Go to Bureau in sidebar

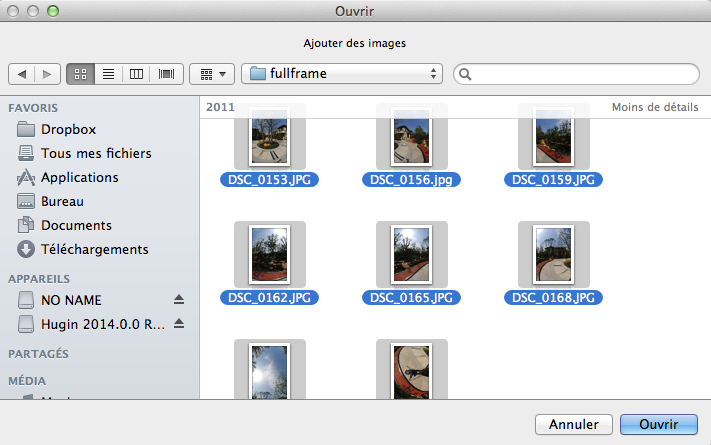click(62, 201)
